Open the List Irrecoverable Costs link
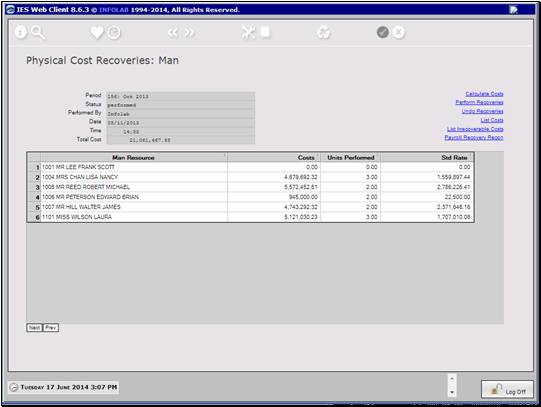Viewport: 541px width, 407px height. 475,129
